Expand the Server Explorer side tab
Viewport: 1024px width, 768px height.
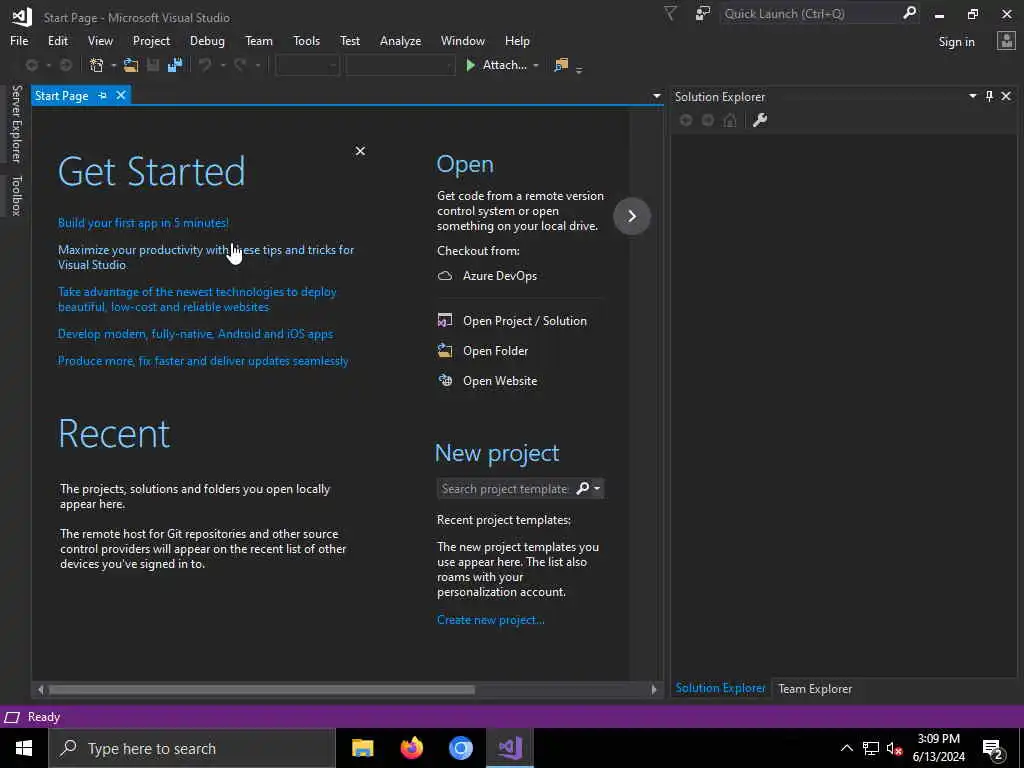(16, 123)
